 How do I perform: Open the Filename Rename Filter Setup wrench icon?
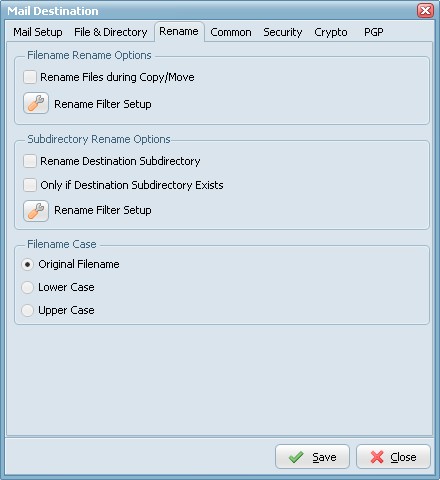36,103
